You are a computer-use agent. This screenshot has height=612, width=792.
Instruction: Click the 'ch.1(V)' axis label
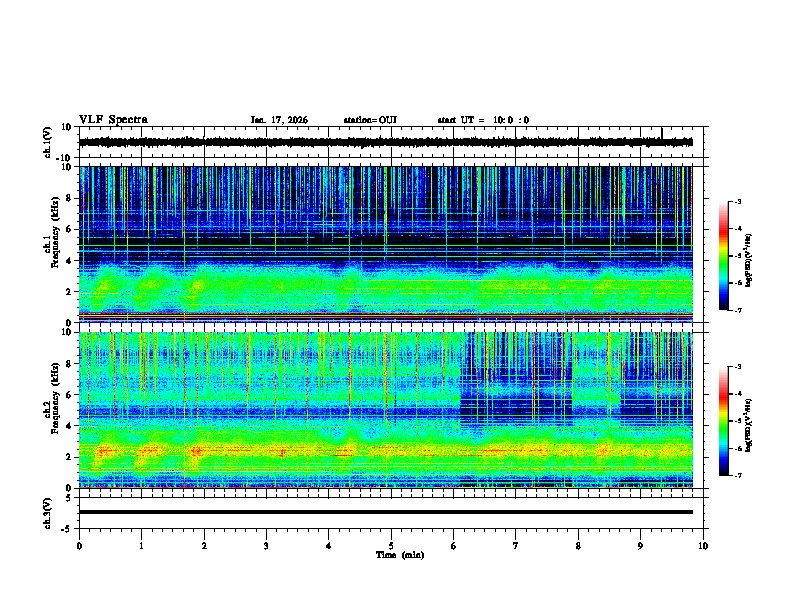[x=47, y=142]
